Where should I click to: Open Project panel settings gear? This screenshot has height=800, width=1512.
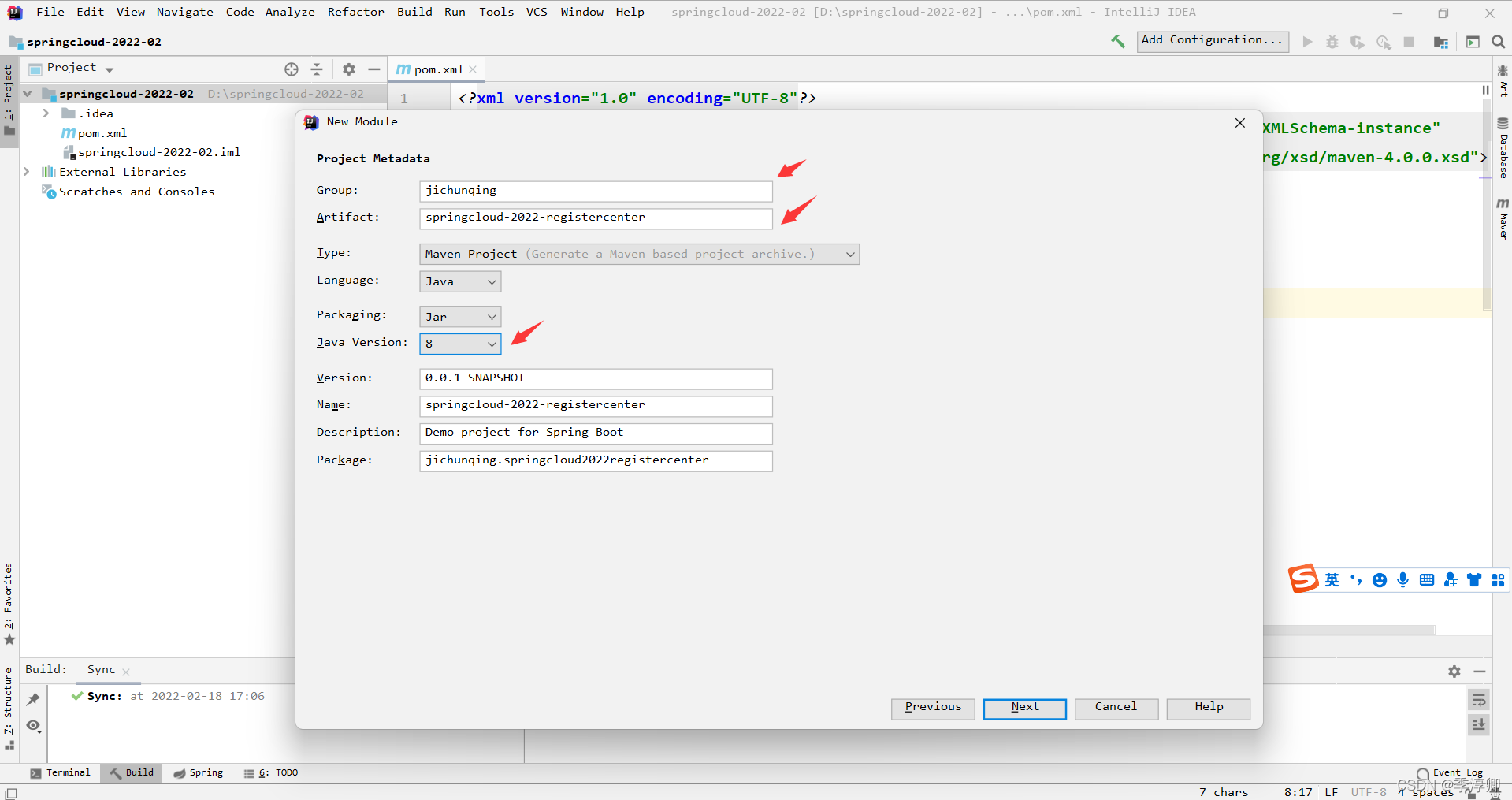tap(349, 69)
